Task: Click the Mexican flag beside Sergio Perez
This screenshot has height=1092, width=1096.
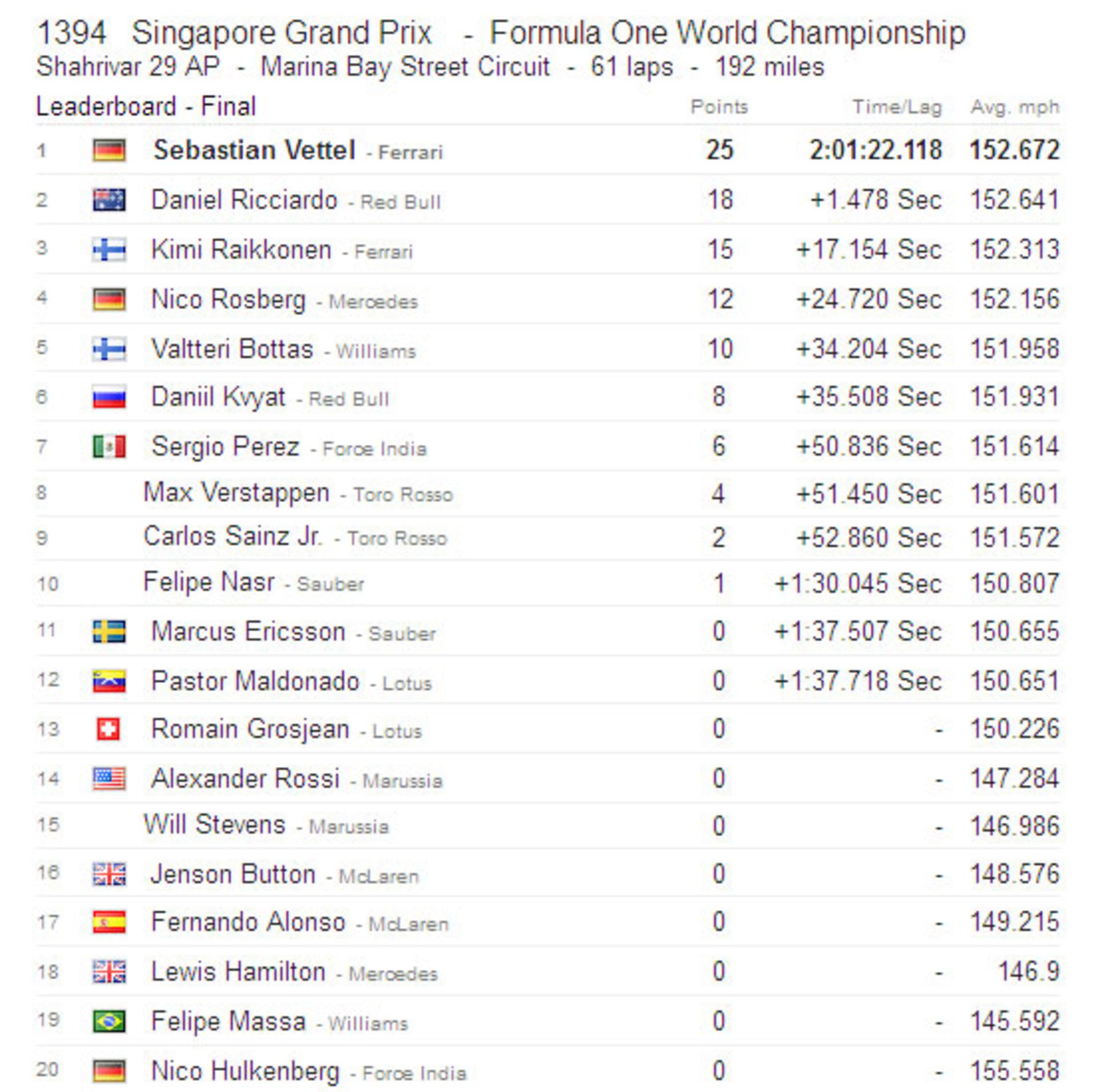Action: tap(109, 447)
